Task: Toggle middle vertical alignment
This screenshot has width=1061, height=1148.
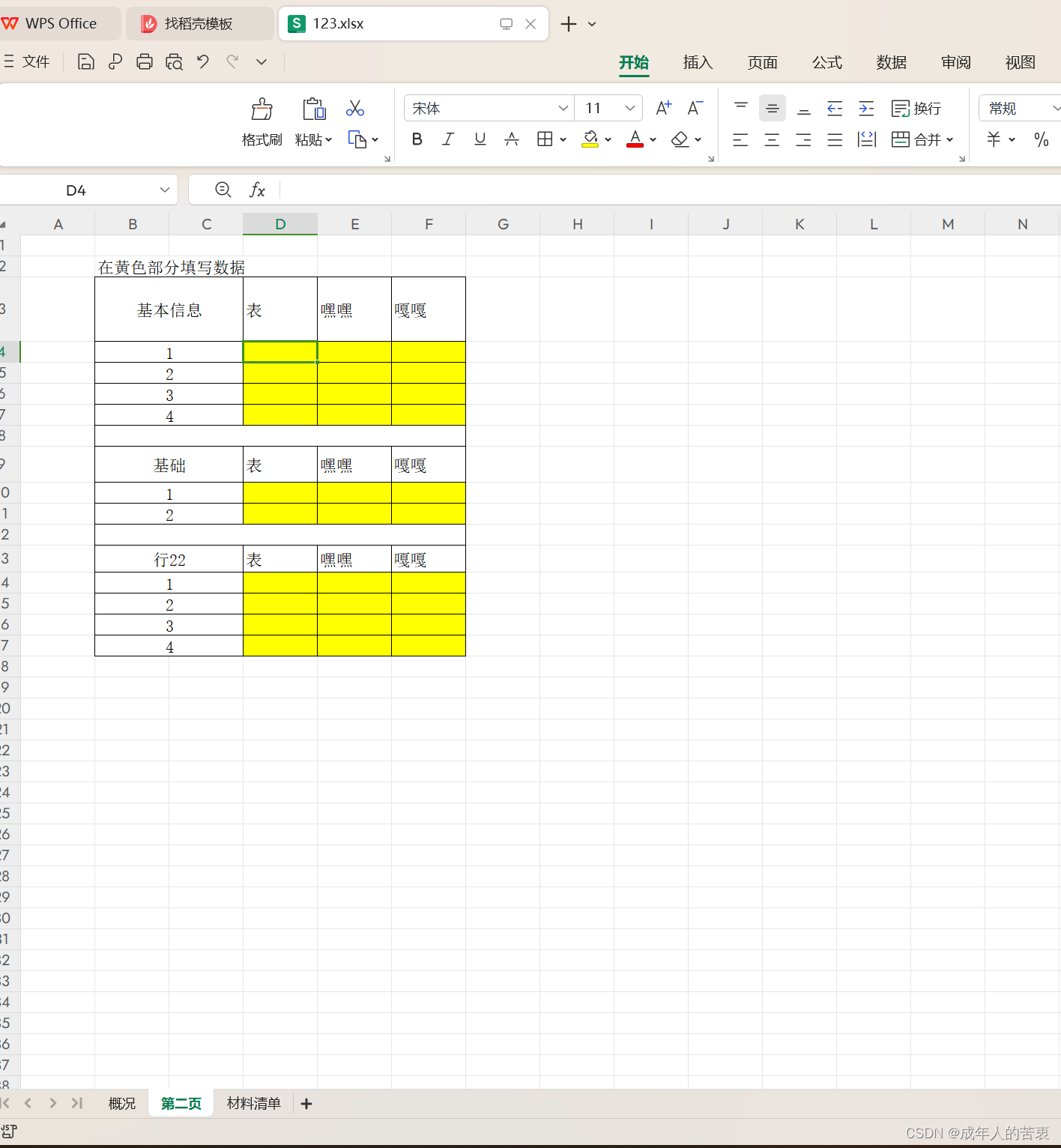Action: tap(773, 108)
